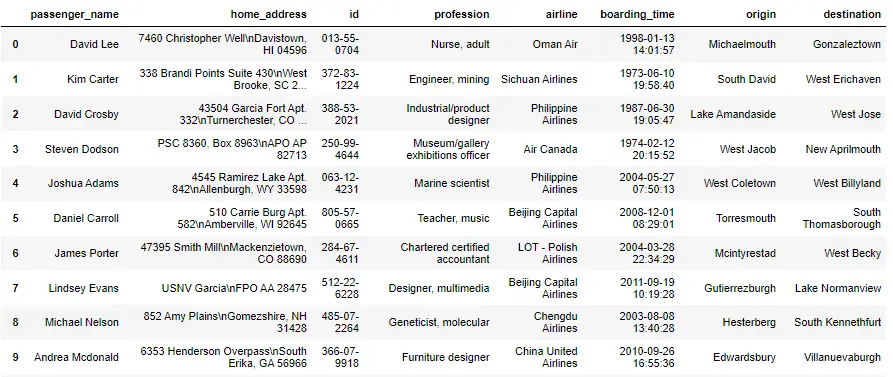Screen dimensions: 893x377
Task: Click the profession column header
Action: coord(462,15)
